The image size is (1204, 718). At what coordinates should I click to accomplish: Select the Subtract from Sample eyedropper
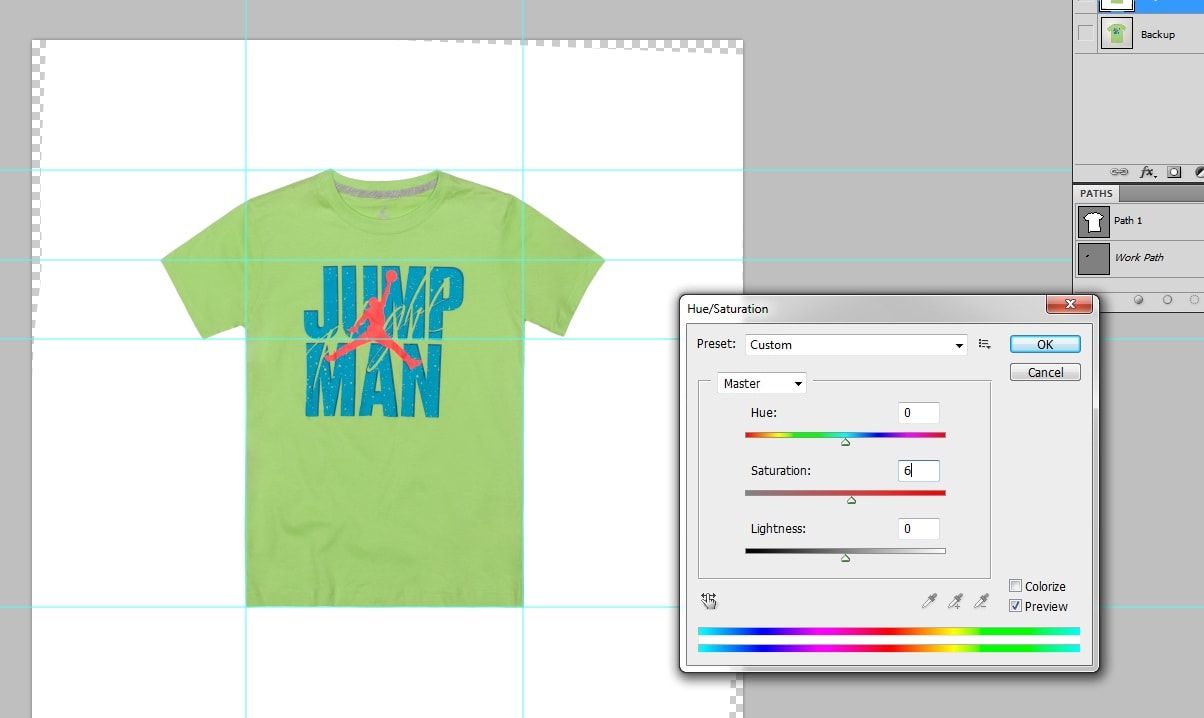tap(981, 601)
